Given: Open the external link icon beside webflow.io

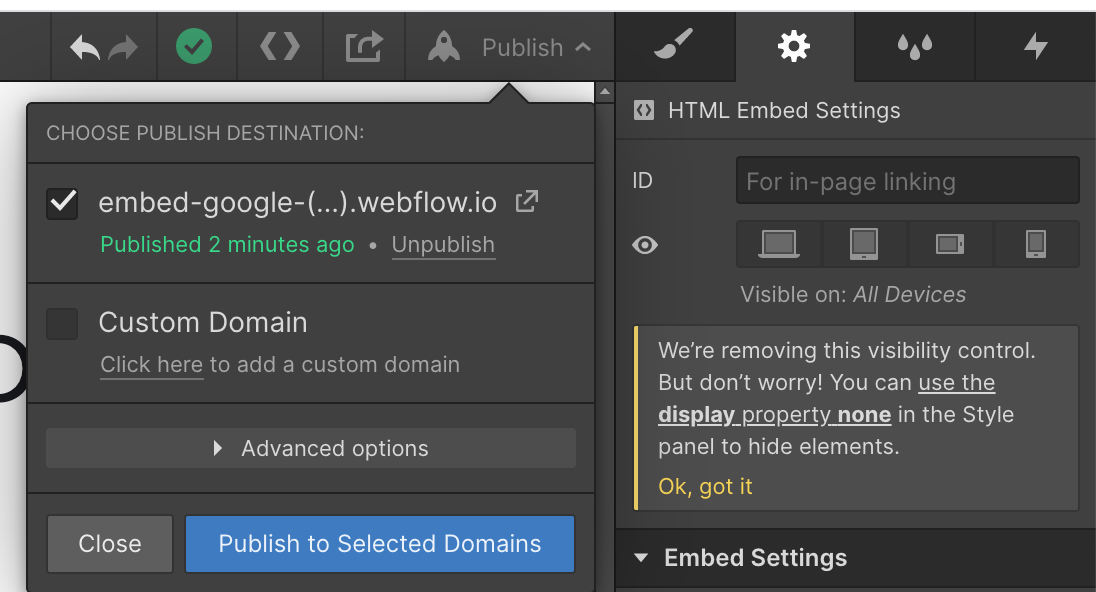Looking at the screenshot, I should [526, 201].
